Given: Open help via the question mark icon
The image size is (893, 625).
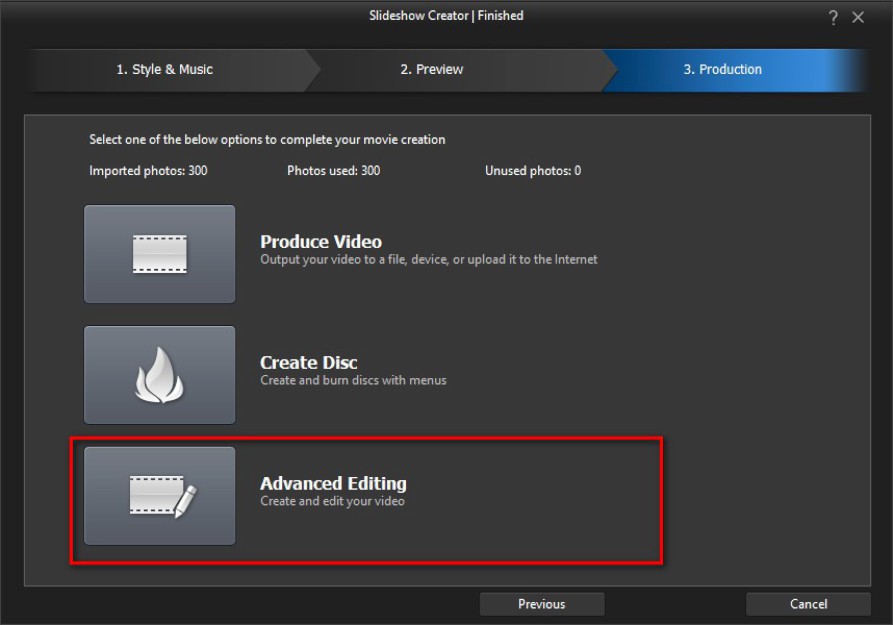Looking at the screenshot, I should click(833, 18).
